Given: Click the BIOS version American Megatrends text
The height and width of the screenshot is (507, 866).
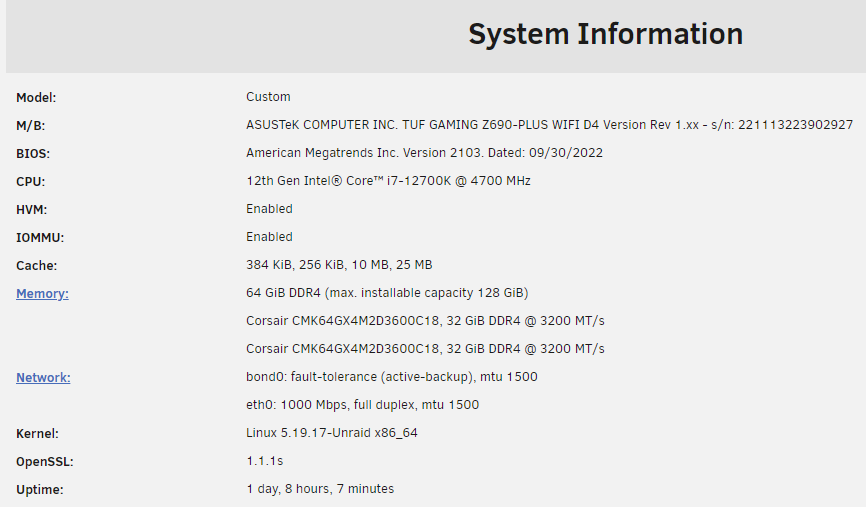Looking at the screenshot, I should point(424,153).
